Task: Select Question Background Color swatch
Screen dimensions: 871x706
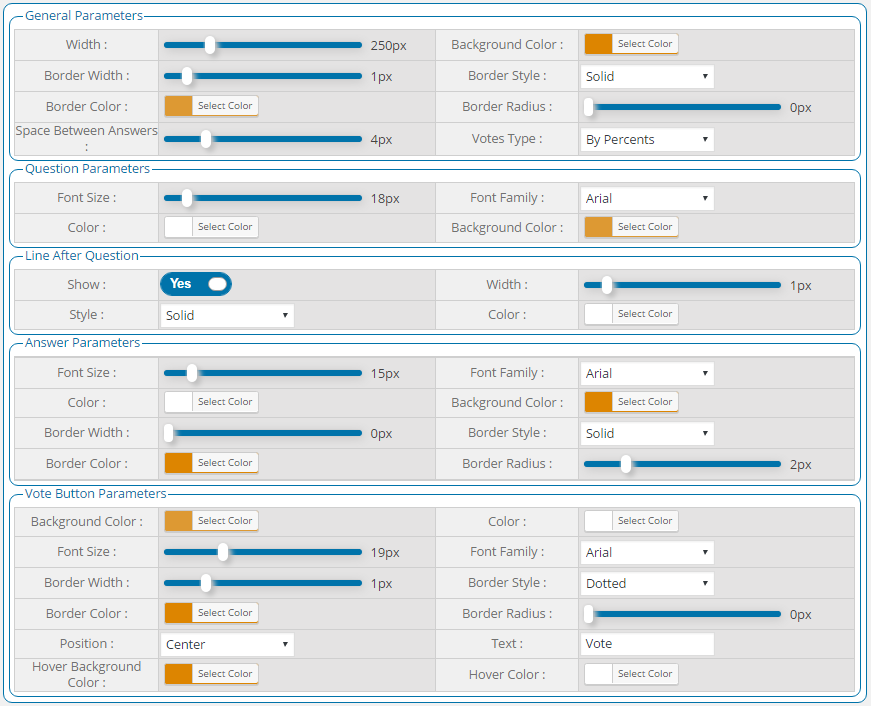Action: tap(631, 227)
